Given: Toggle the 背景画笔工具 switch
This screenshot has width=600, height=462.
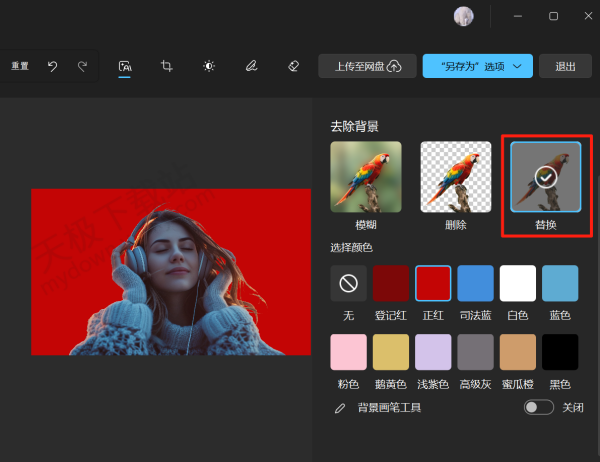Looking at the screenshot, I should tap(538, 408).
